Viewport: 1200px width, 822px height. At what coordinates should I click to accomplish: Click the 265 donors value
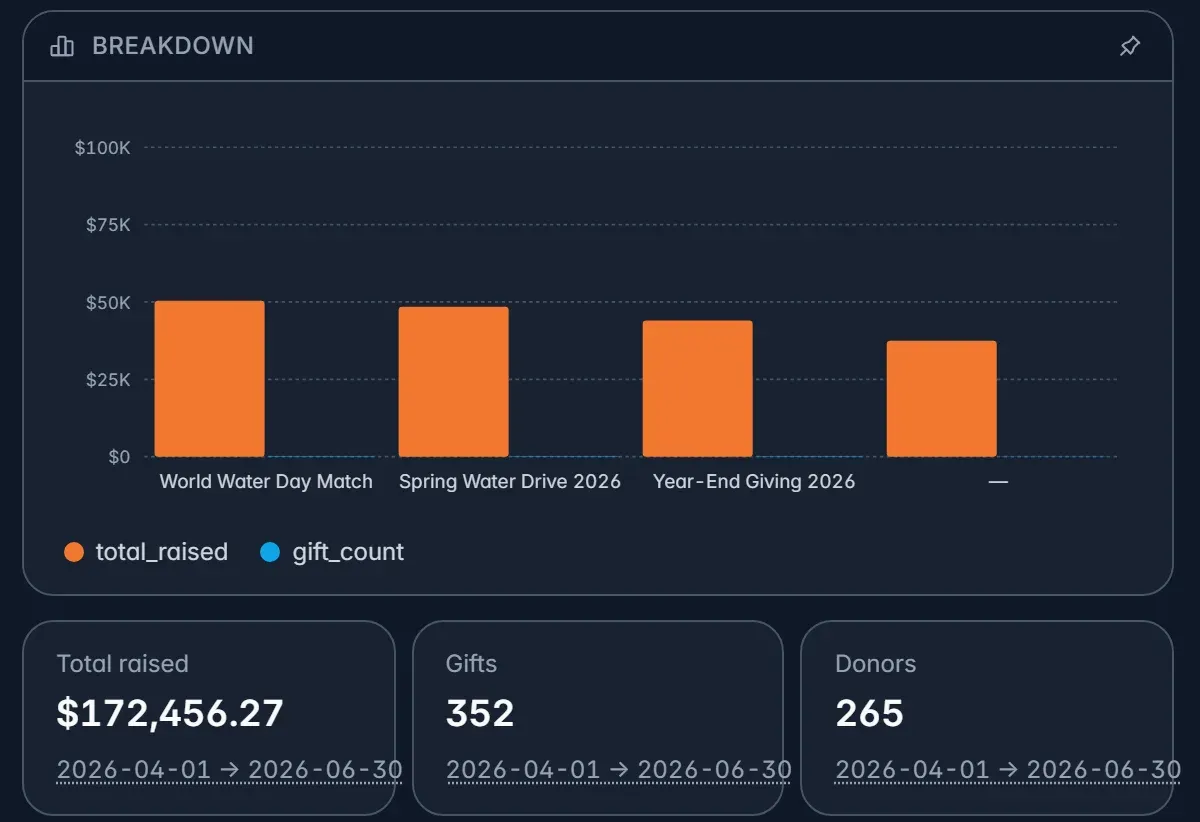click(869, 714)
